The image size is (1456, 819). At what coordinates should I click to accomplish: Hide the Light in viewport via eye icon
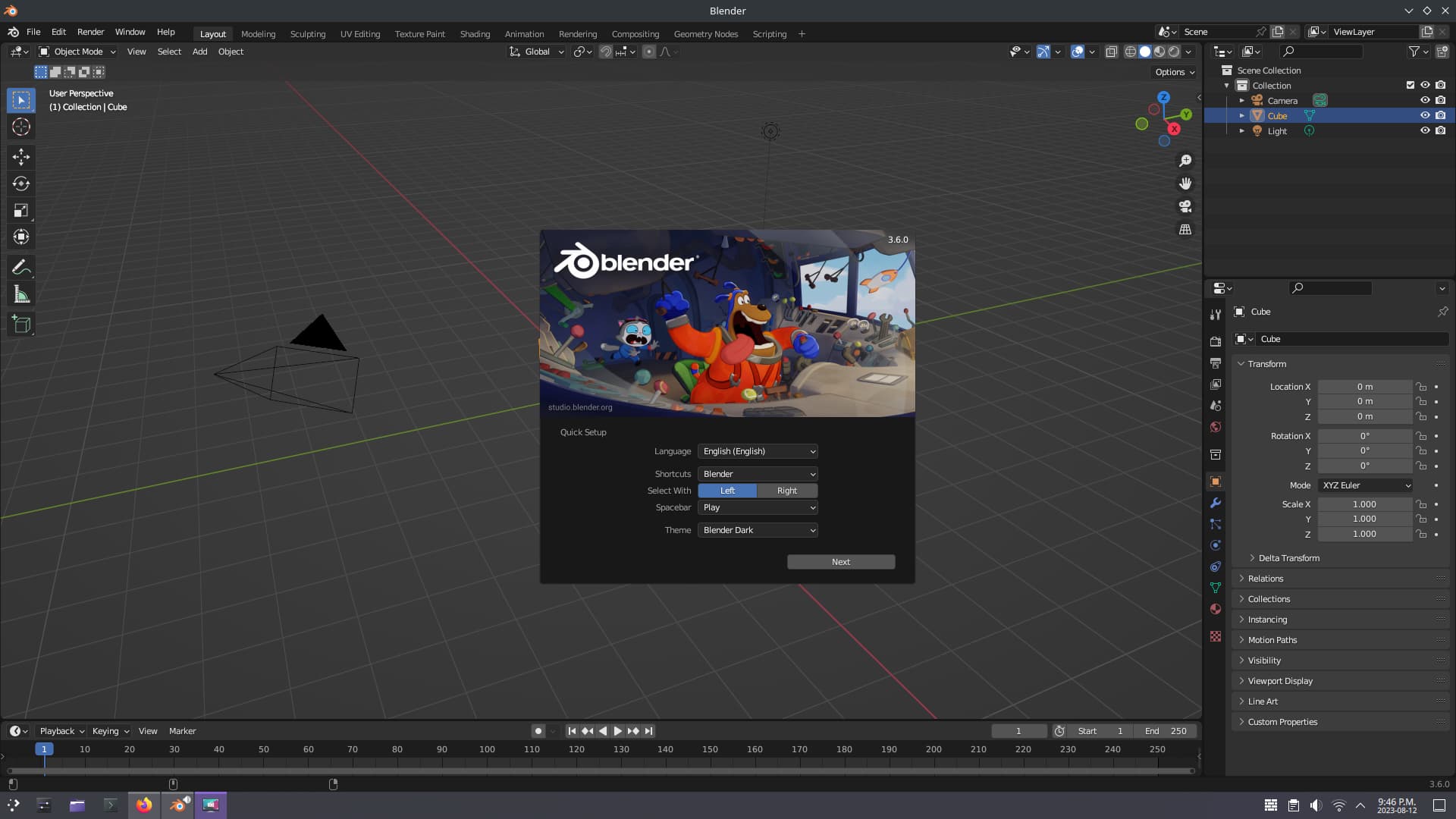(x=1425, y=130)
